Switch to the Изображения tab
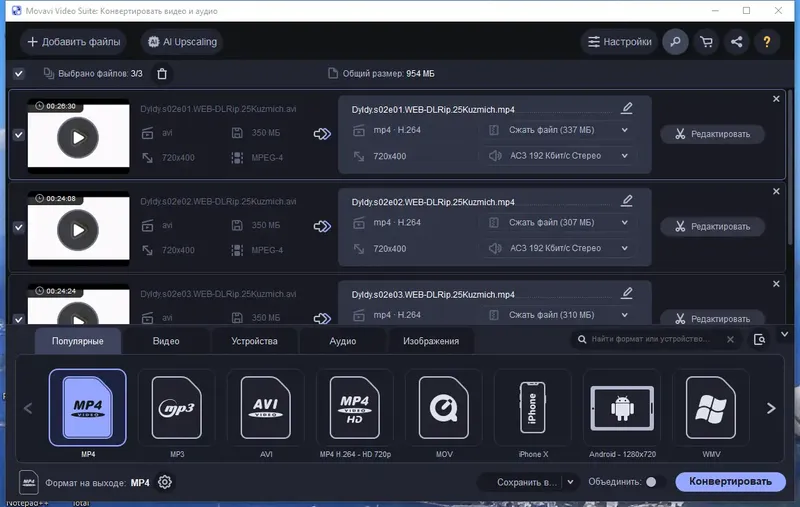This screenshot has width=800, height=507. tap(431, 341)
